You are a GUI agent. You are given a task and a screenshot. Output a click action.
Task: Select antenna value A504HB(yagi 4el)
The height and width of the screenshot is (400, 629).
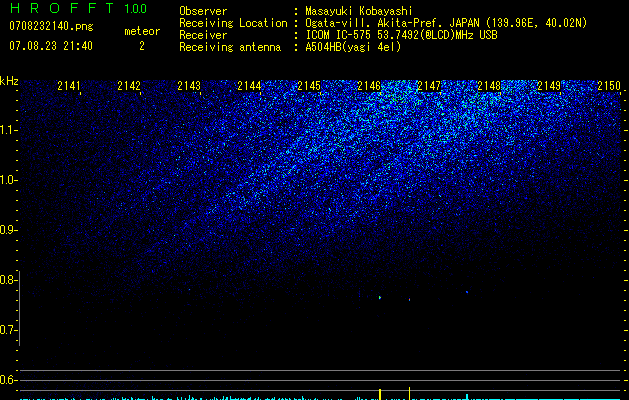click(x=353, y=47)
